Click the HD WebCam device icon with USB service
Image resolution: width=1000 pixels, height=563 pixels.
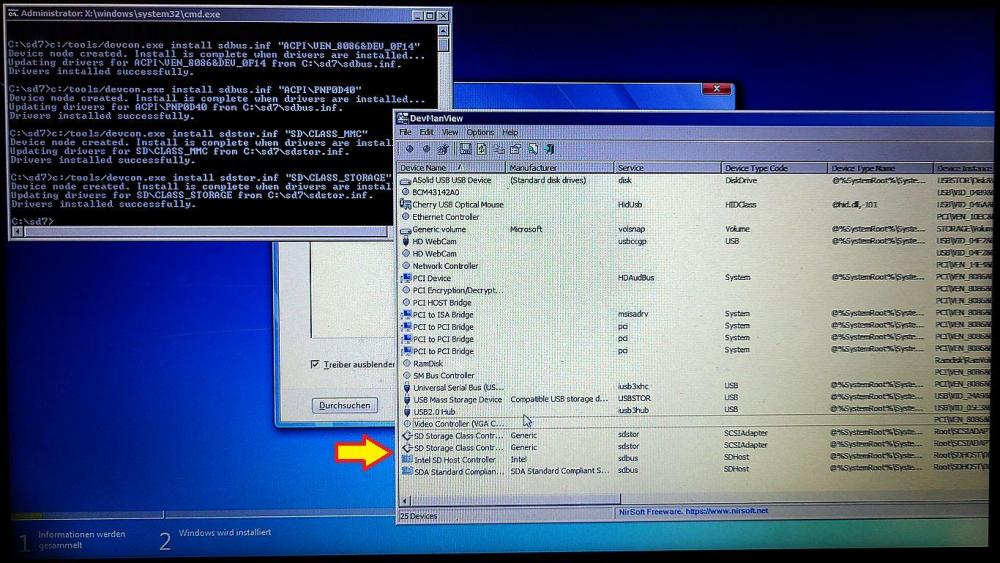pos(406,241)
